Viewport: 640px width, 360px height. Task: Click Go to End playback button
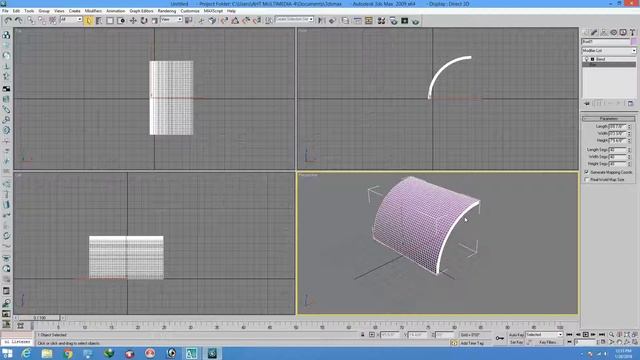tap(602, 335)
